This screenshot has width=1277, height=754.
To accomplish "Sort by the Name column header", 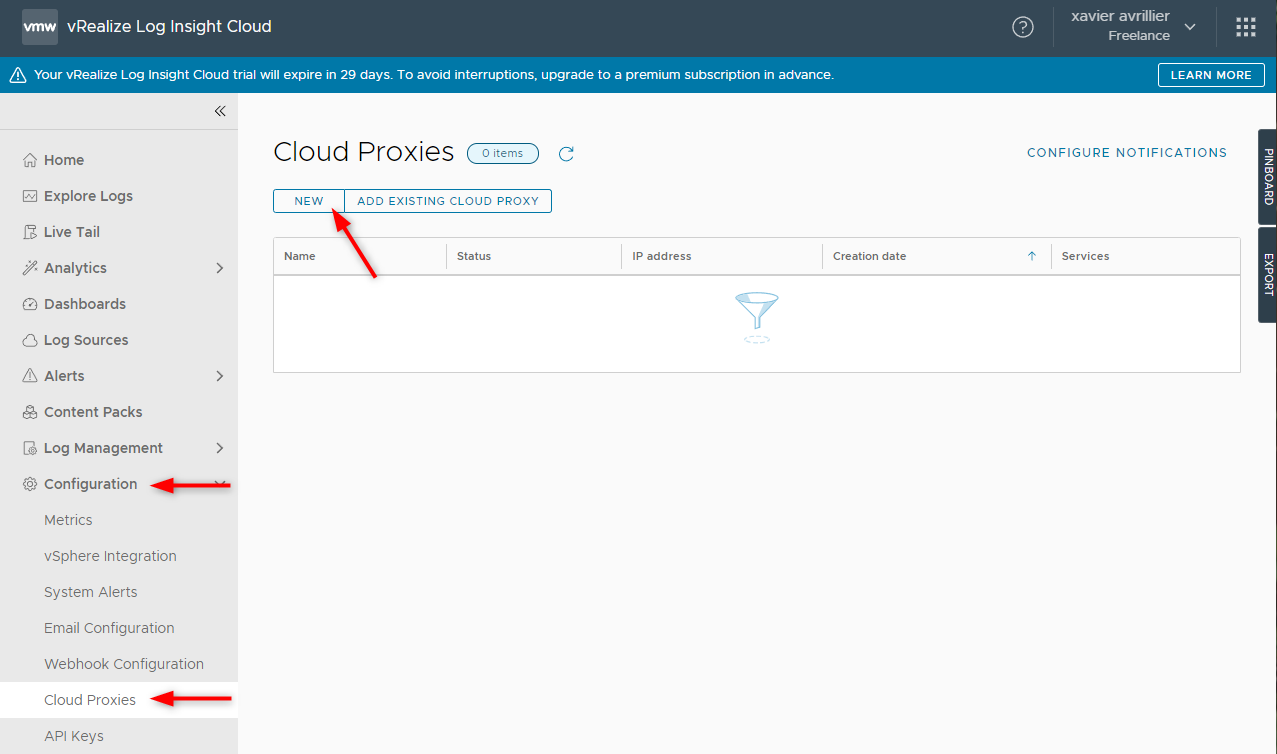I will pos(300,256).
